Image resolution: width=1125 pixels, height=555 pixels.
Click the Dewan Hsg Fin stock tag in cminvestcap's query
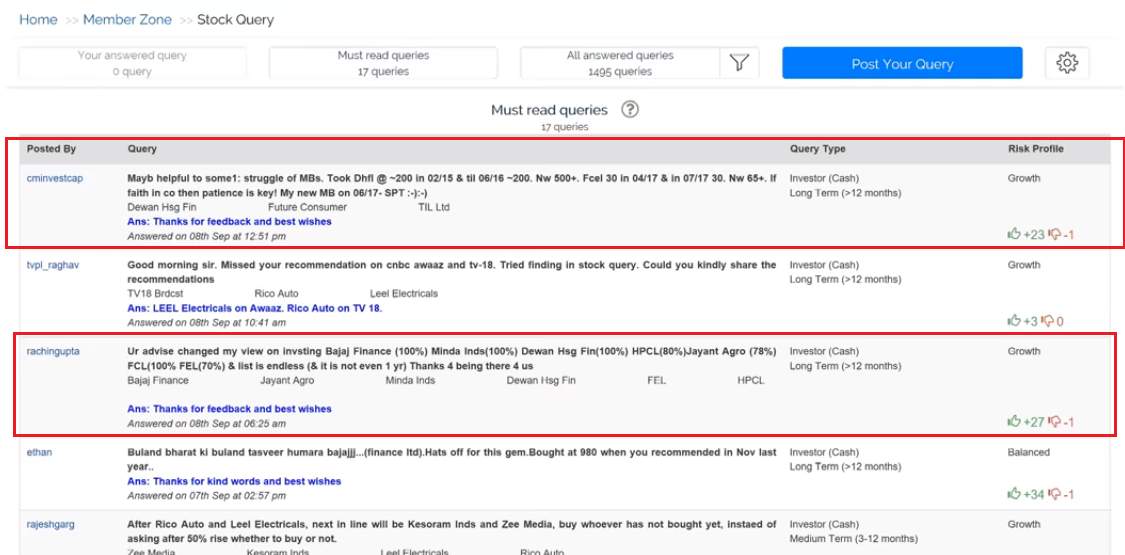coord(162,207)
